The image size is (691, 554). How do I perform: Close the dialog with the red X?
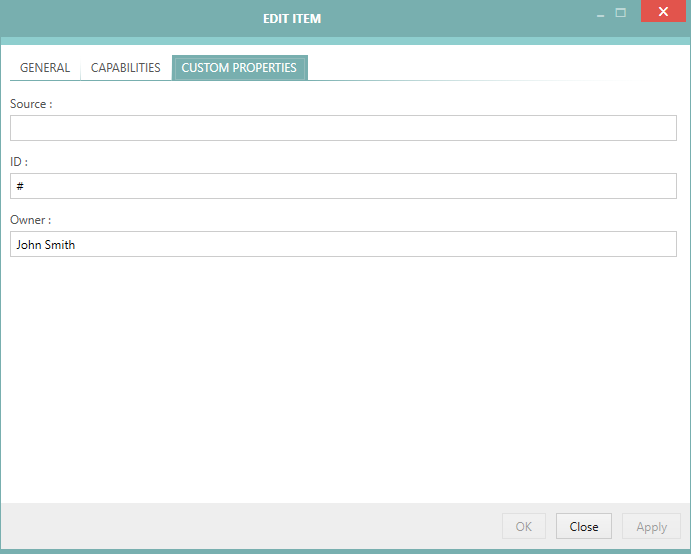point(662,13)
